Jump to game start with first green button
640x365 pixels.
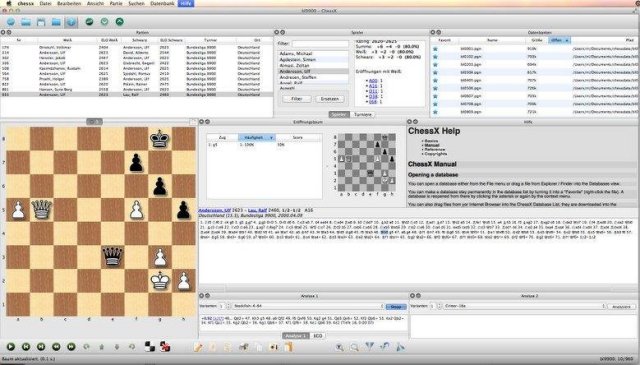[x=26, y=347]
